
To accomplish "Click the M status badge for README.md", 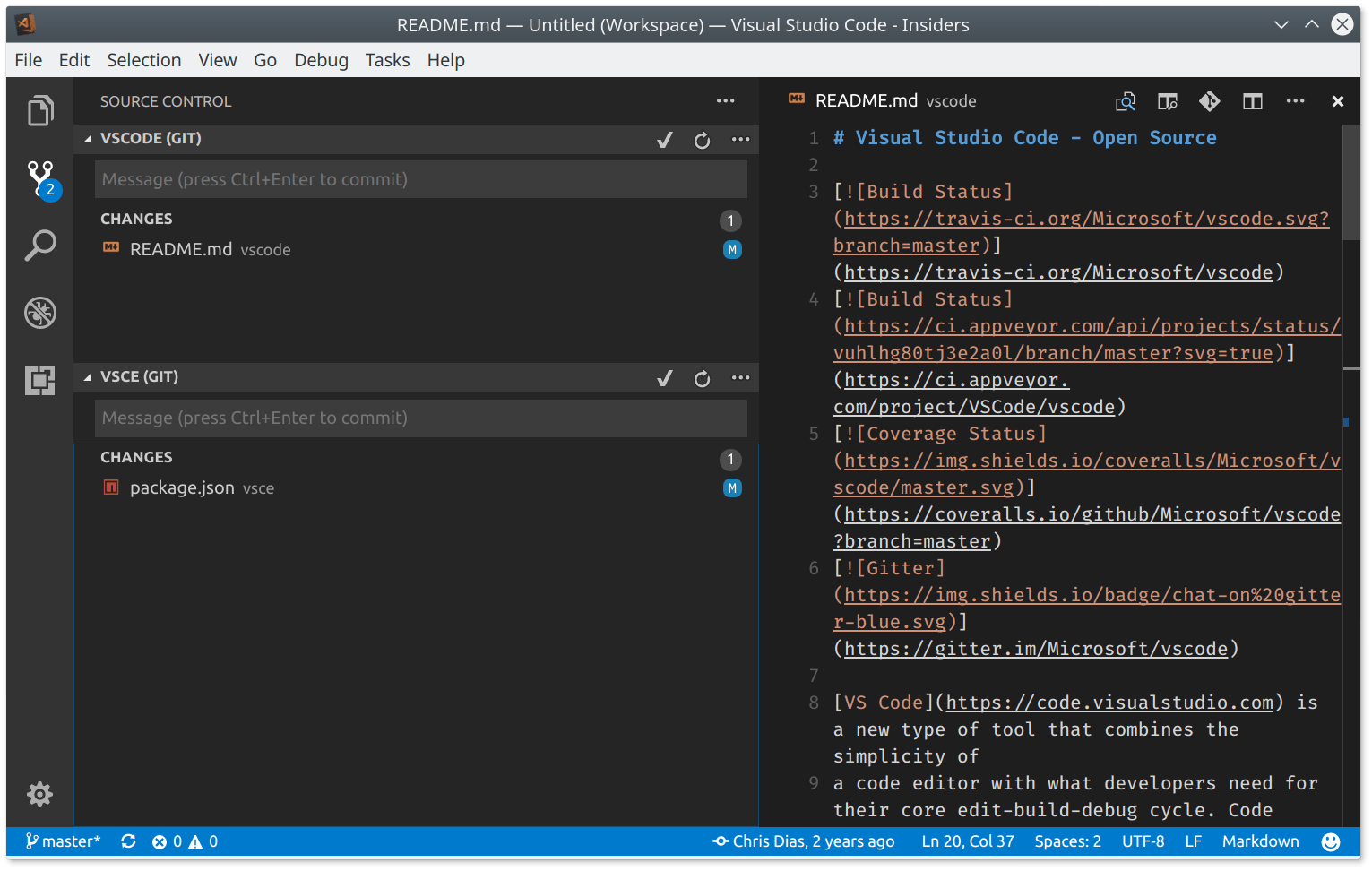I will pos(732,250).
